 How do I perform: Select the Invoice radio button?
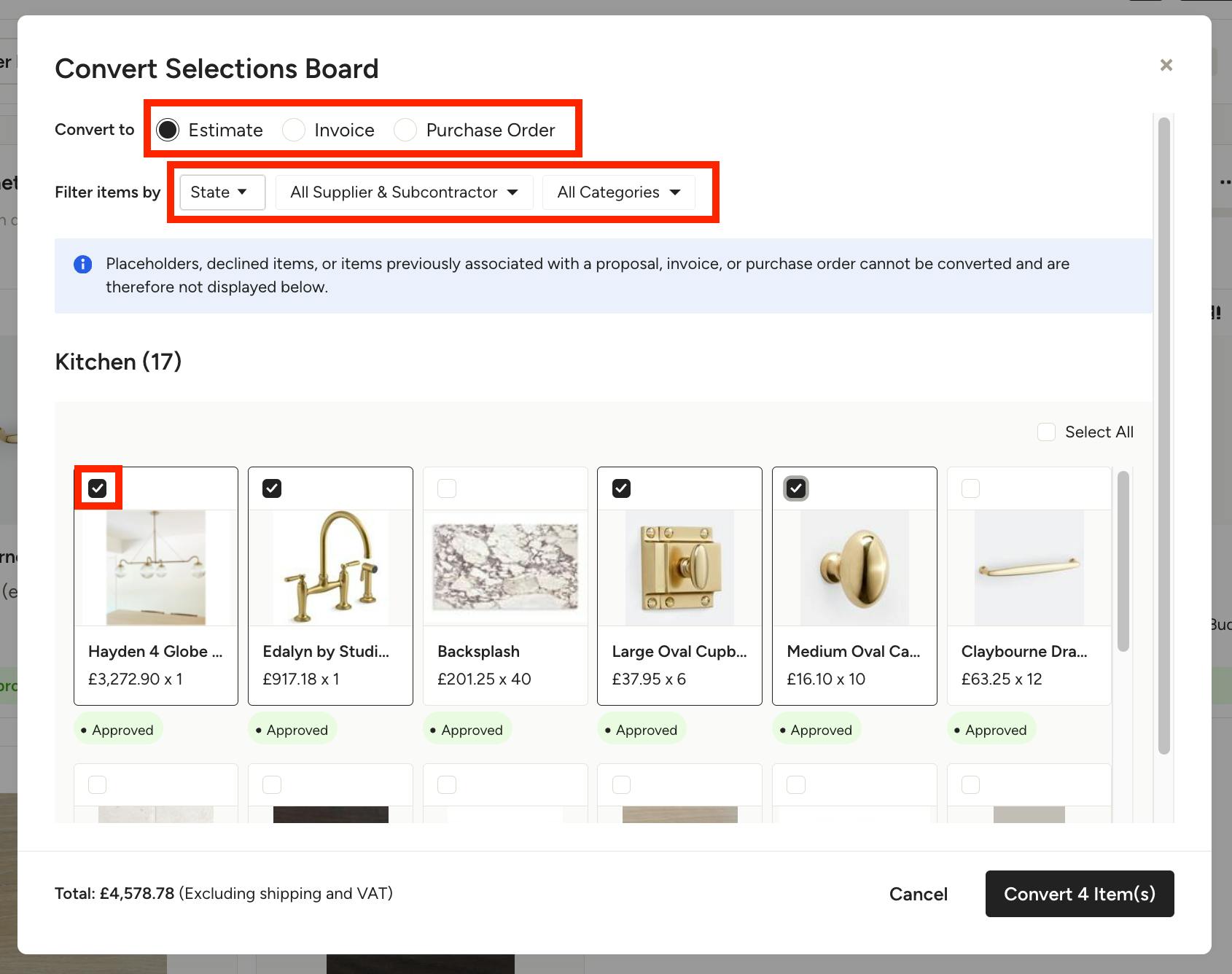294,130
